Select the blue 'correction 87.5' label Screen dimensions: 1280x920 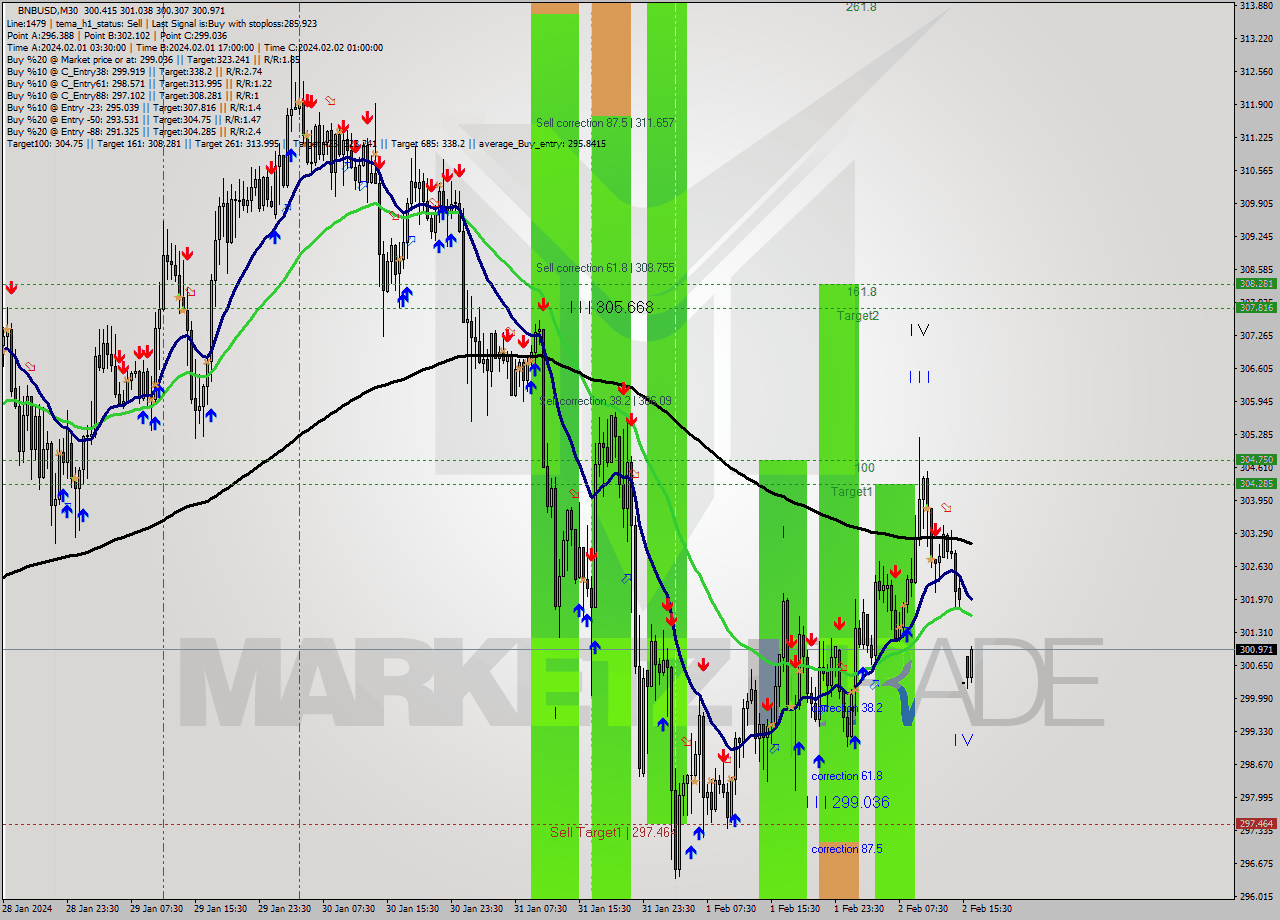pos(847,849)
